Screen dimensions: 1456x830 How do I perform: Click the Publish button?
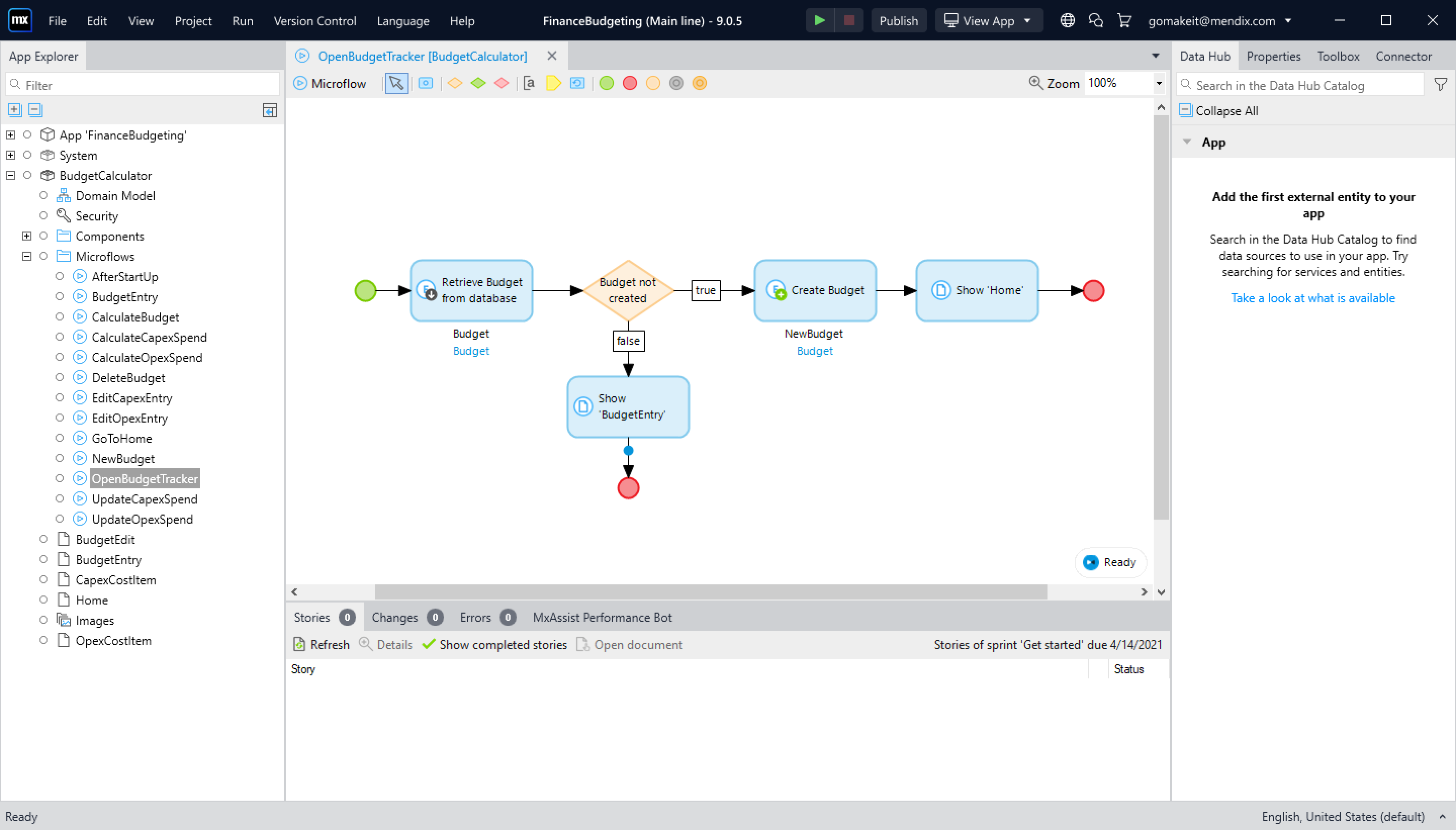[x=898, y=21]
